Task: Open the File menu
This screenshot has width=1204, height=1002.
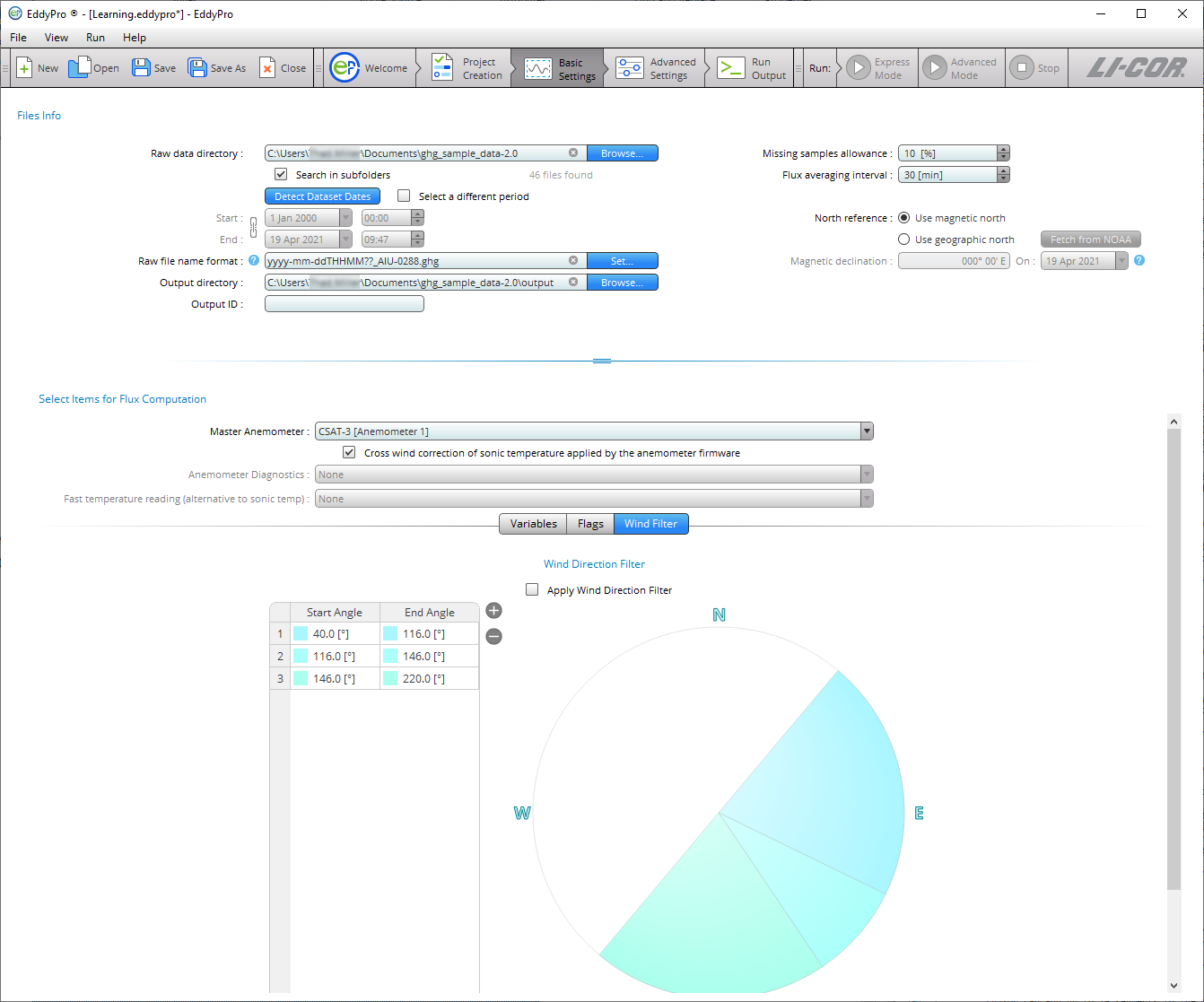Action: click(x=18, y=38)
